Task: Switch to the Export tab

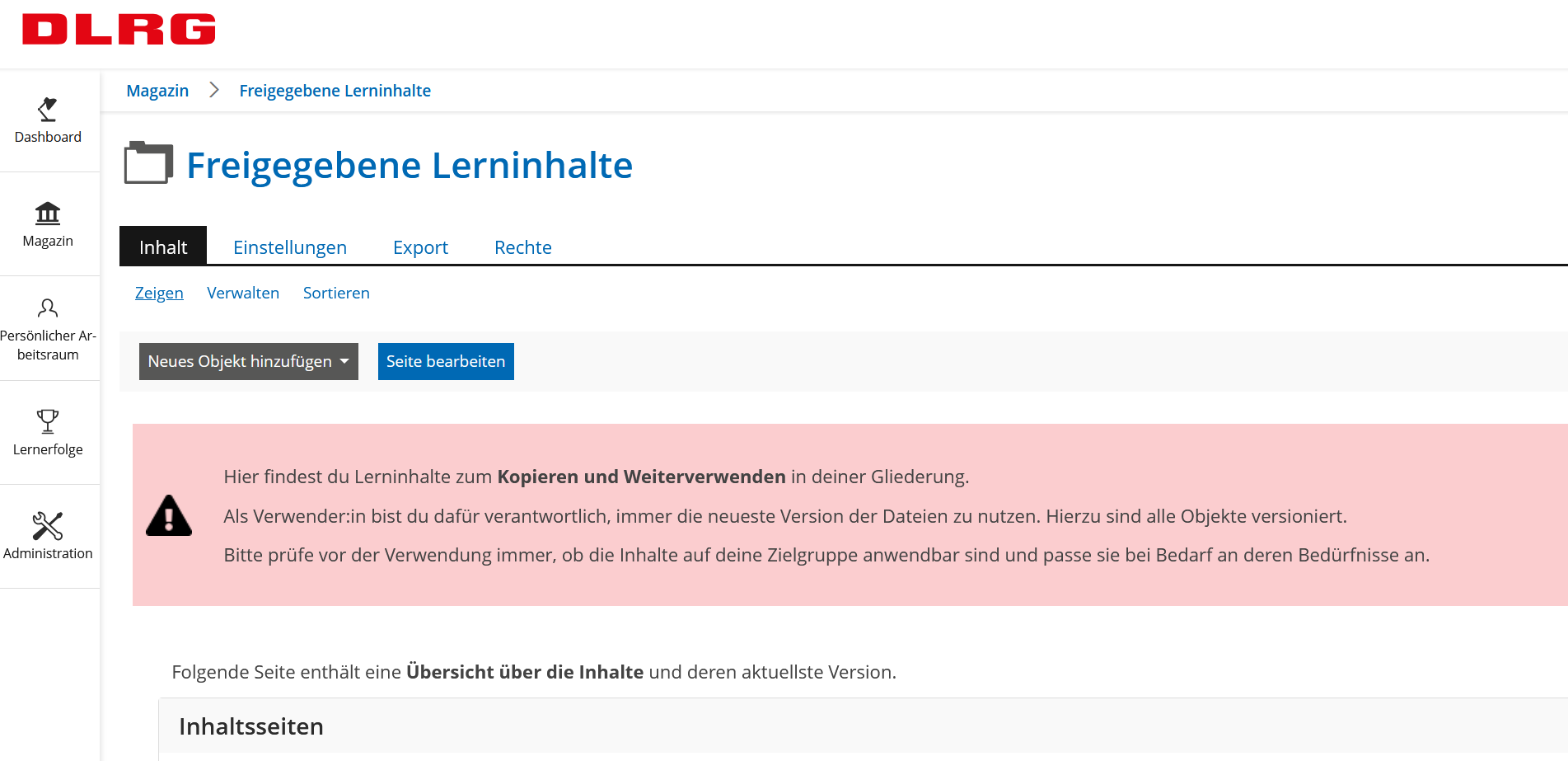Action: (x=420, y=247)
